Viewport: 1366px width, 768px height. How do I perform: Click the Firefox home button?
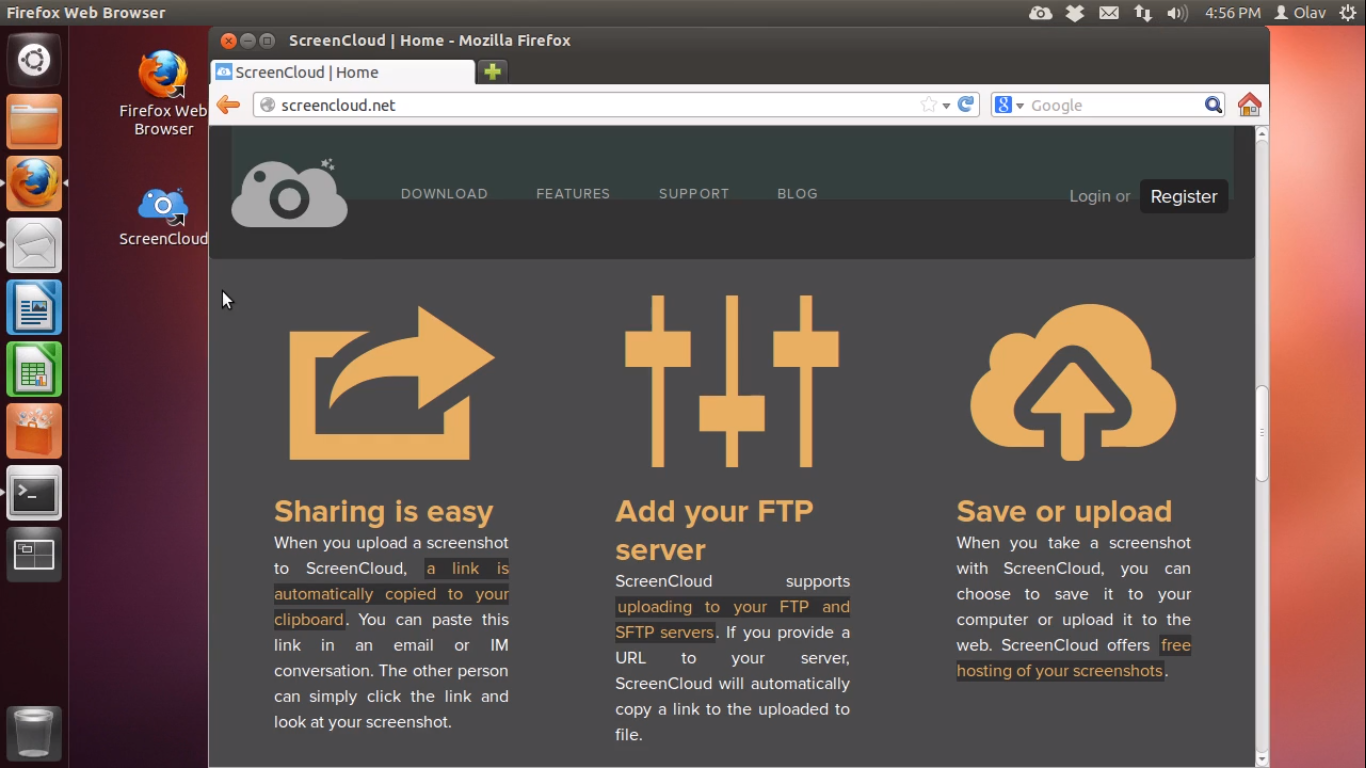click(1249, 105)
